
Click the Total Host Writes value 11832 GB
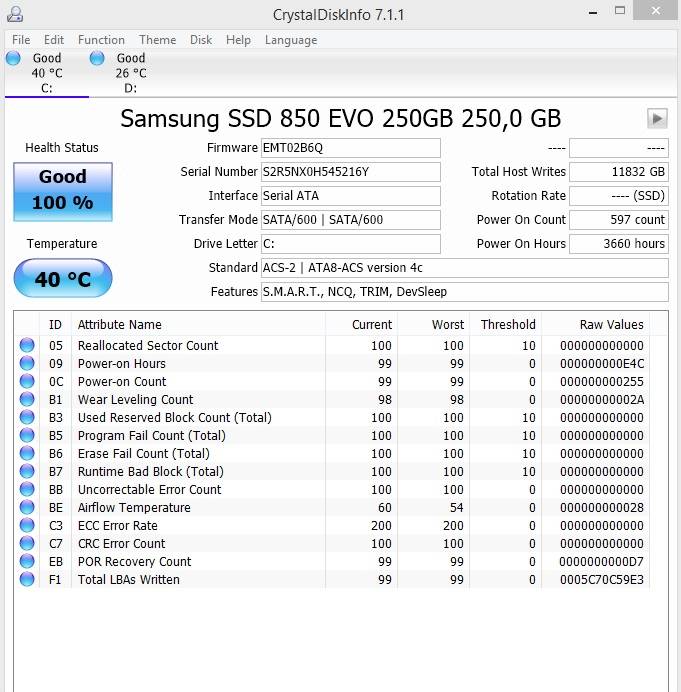(619, 172)
